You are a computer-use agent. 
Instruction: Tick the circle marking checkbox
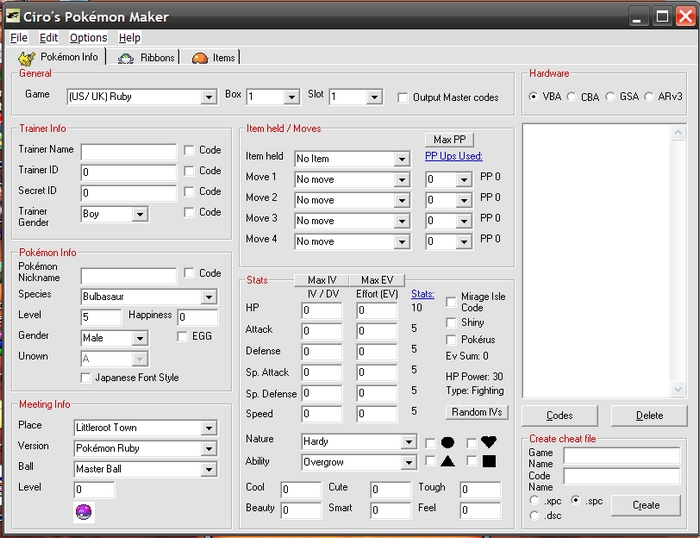tap(430, 443)
